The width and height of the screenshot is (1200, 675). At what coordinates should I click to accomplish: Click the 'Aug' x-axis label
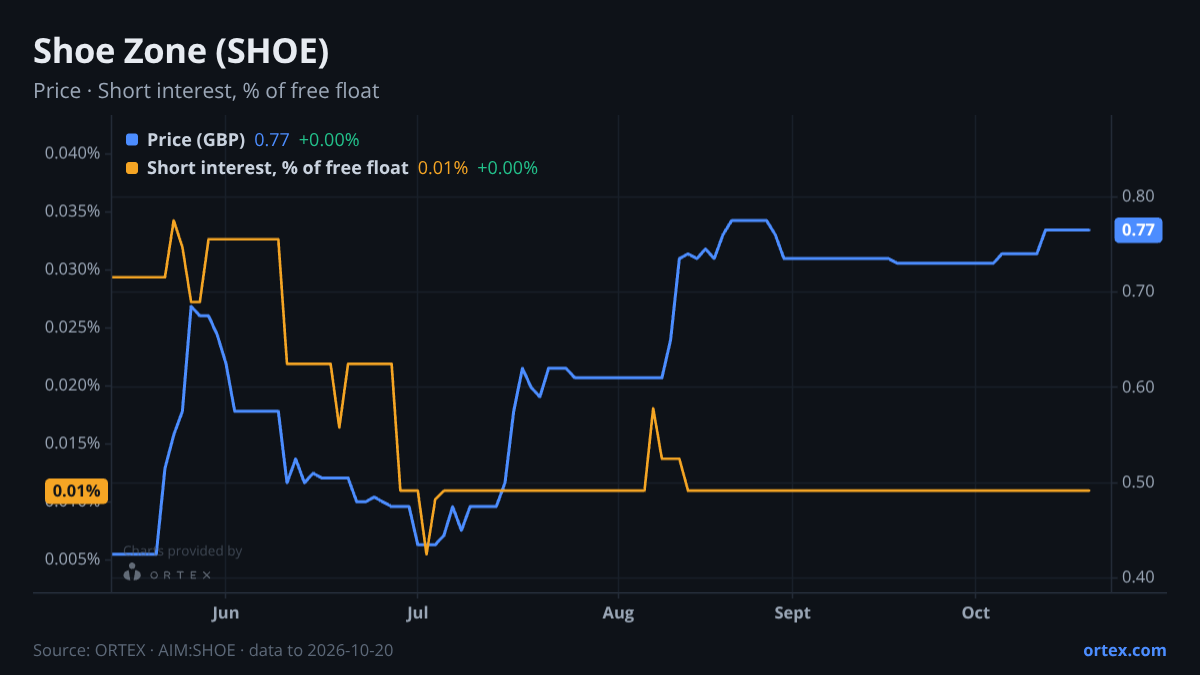[x=619, y=612]
